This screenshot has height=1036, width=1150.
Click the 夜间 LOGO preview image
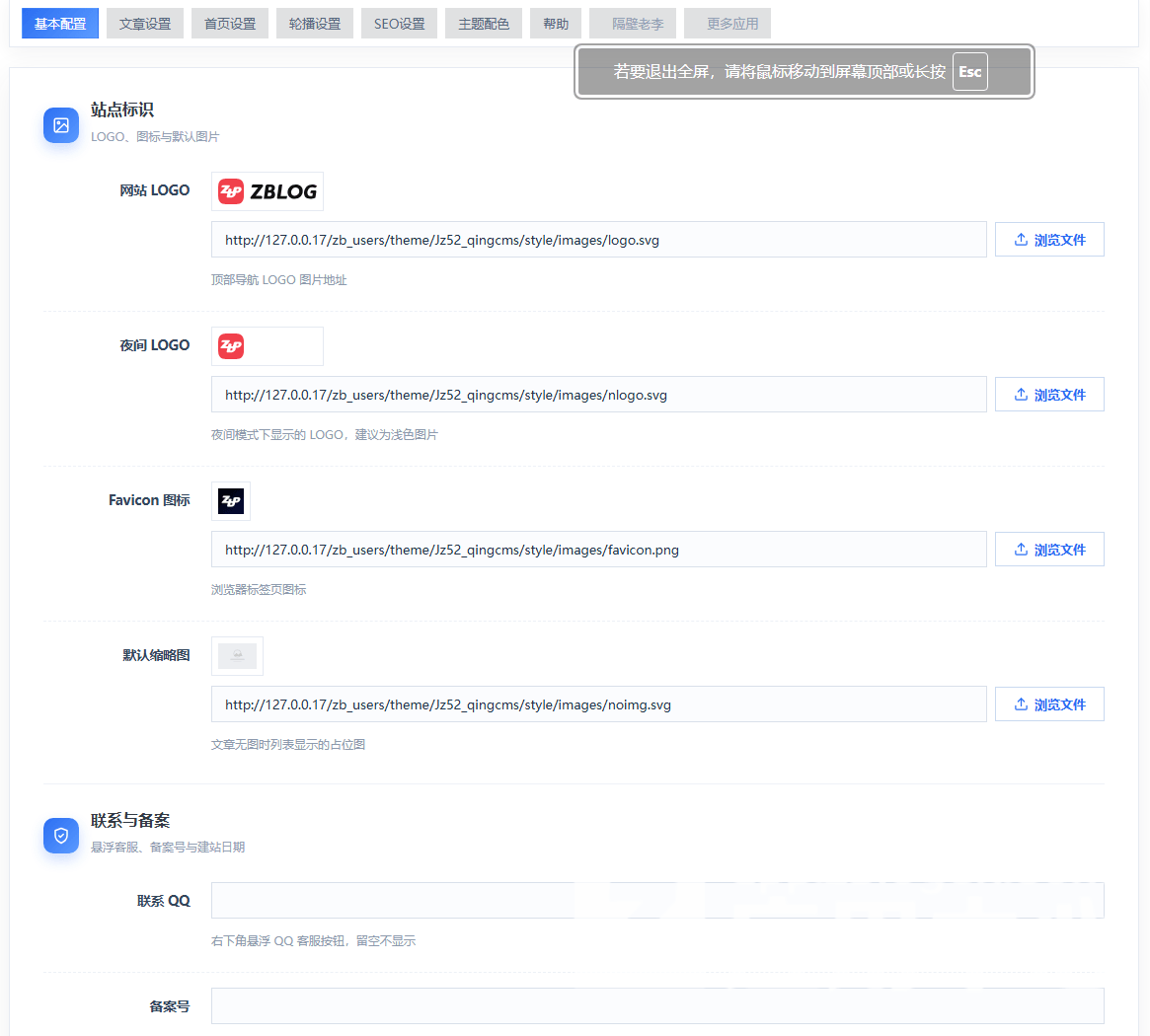(268, 346)
